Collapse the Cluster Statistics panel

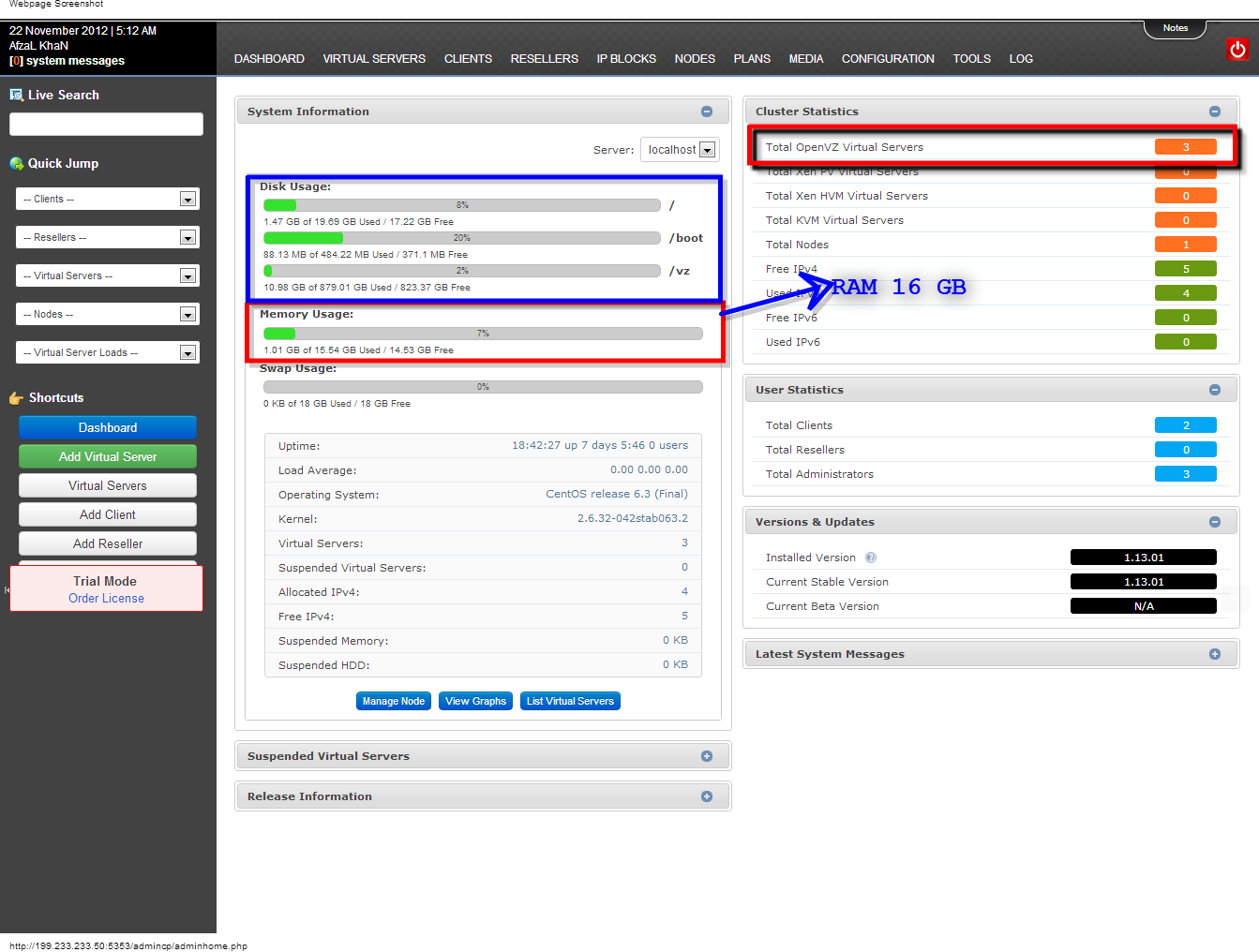[x=1215, y=112]
